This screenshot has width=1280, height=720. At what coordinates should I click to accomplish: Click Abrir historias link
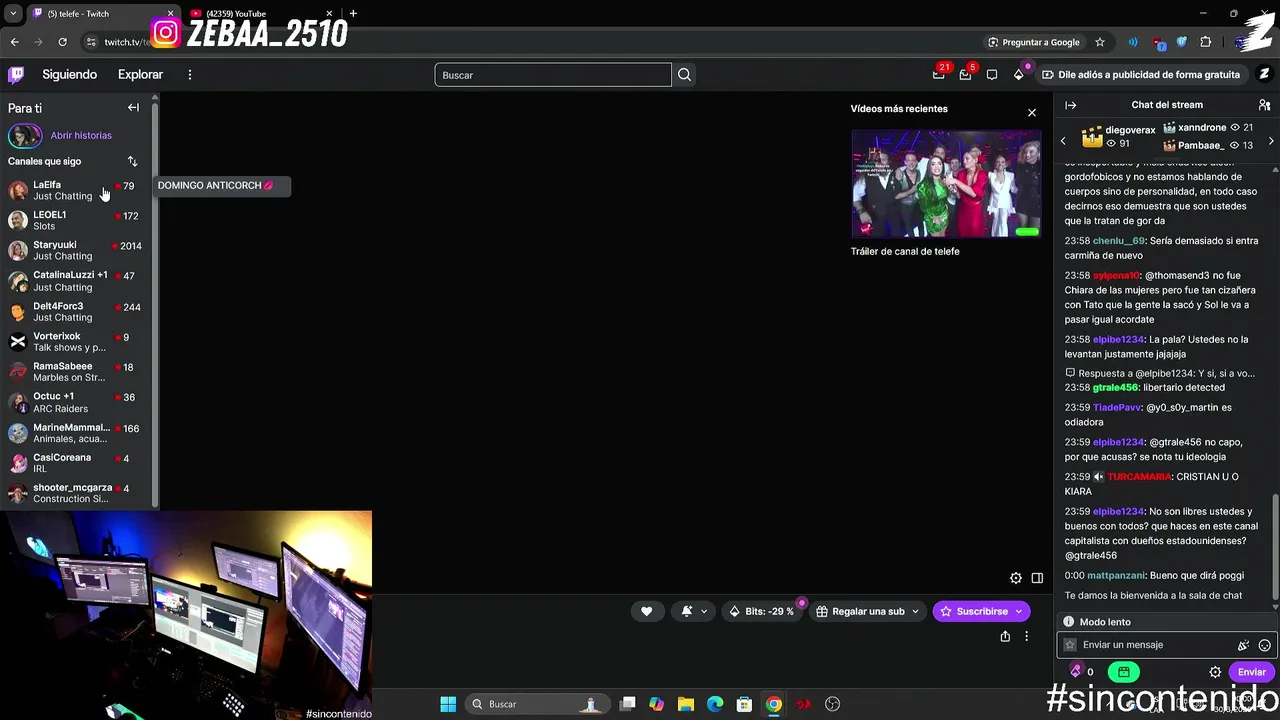(81, 135)
